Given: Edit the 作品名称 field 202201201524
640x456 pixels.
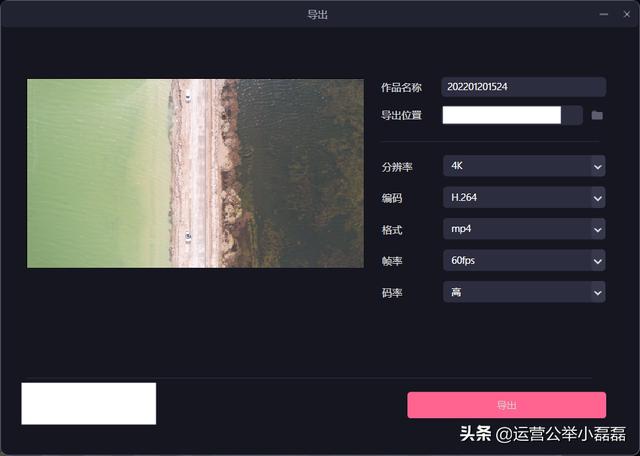Looking at the screenshot, I should coord(524,87).
